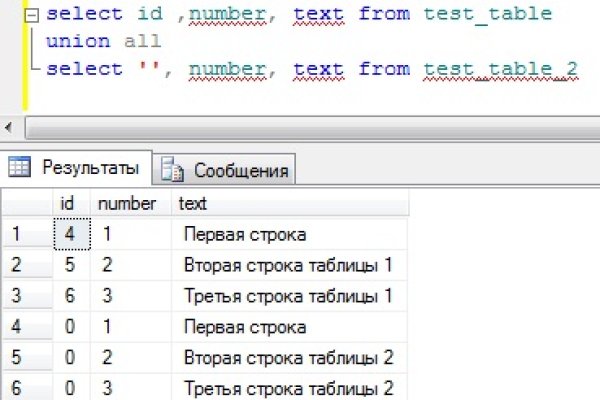
Task: Click the grid's top-left select-all corner
Action: click(26, 203)
